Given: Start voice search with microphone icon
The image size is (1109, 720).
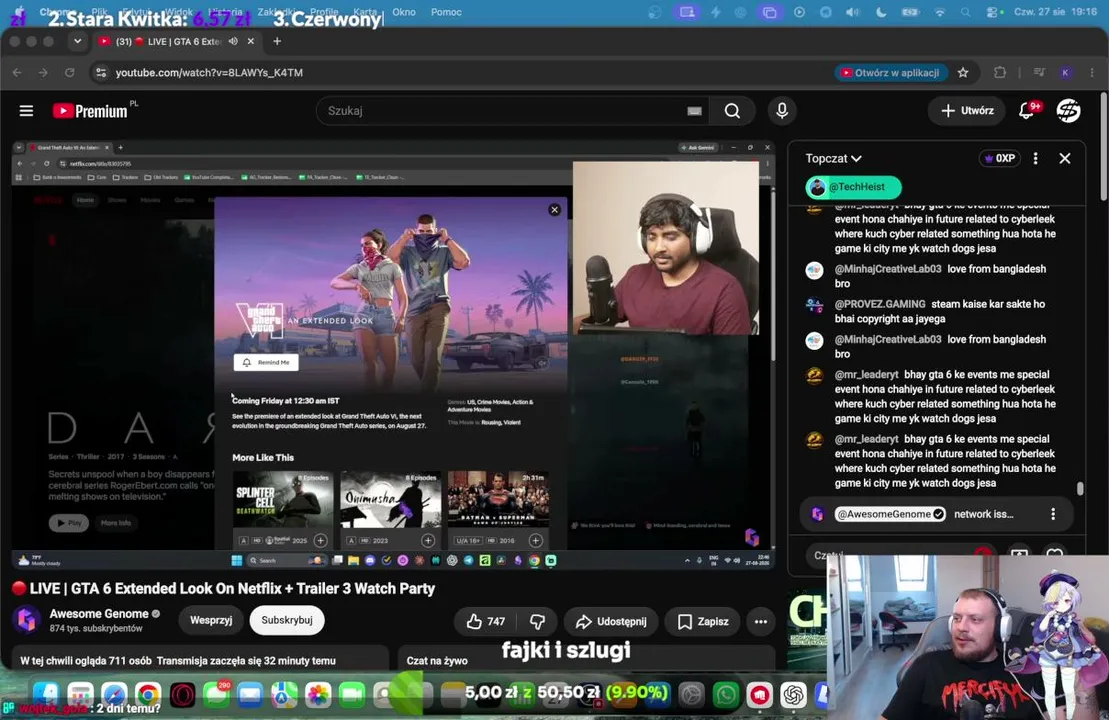Looking at the screenshot, I should [782, 111].
